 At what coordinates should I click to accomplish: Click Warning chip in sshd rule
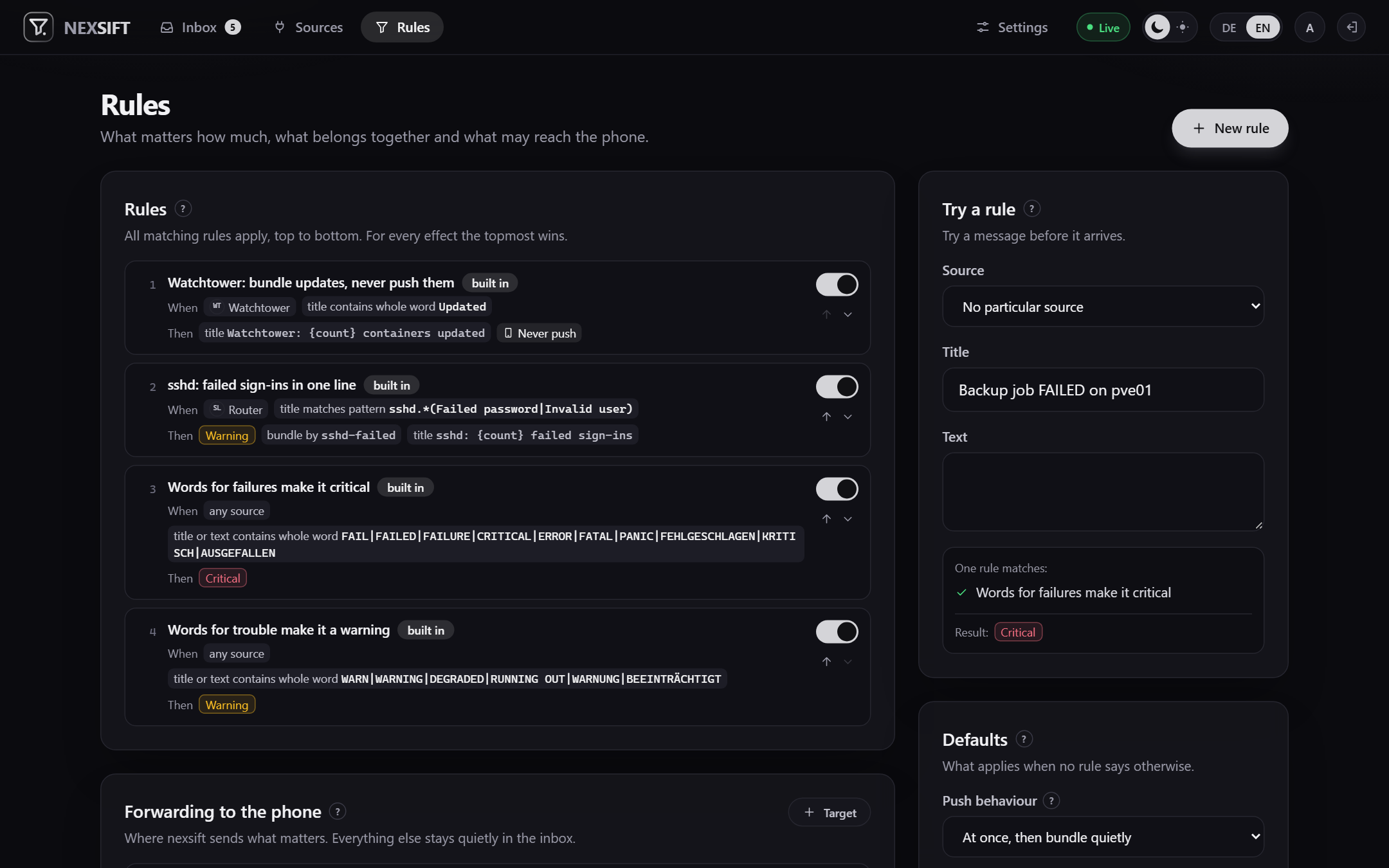(x=226, y=435)
